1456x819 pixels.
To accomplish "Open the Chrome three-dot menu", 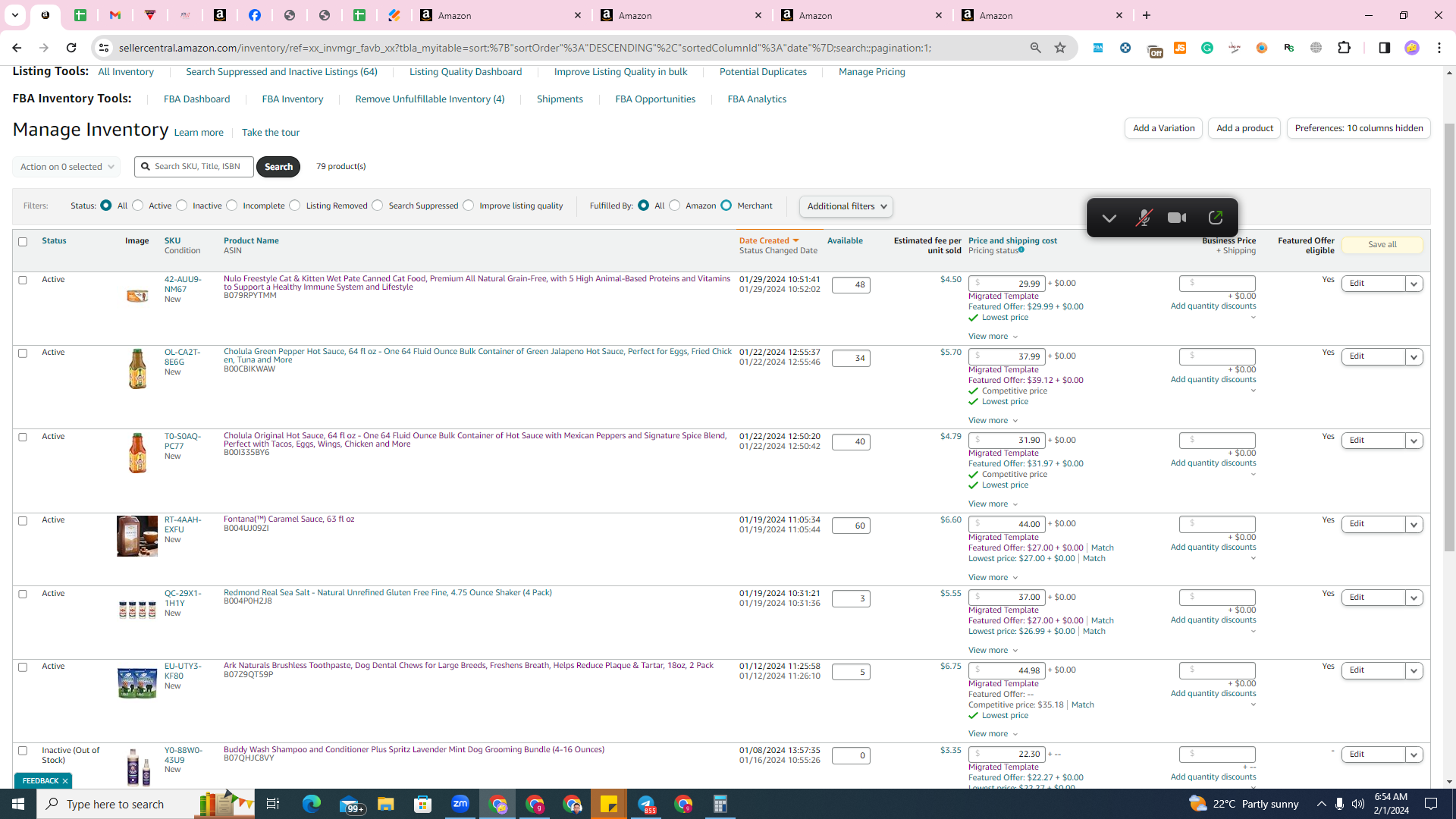I will click(x=1439, y=48).
